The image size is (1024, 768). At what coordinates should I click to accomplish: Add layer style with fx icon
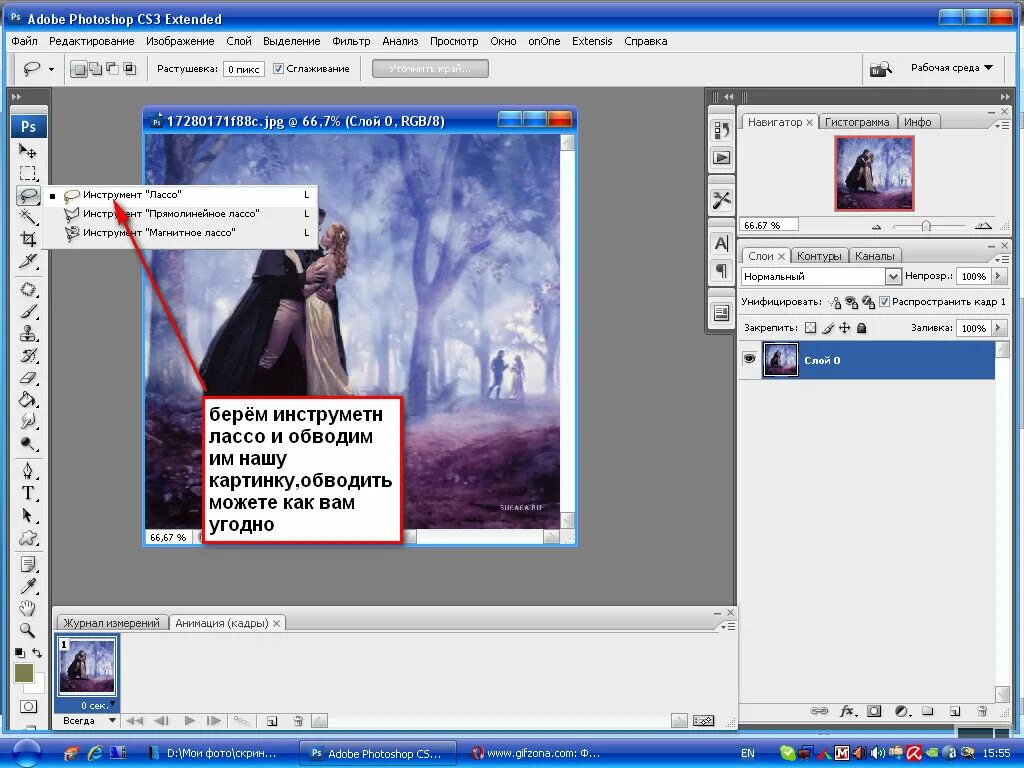pyautogui.click(x=847, y=711)
